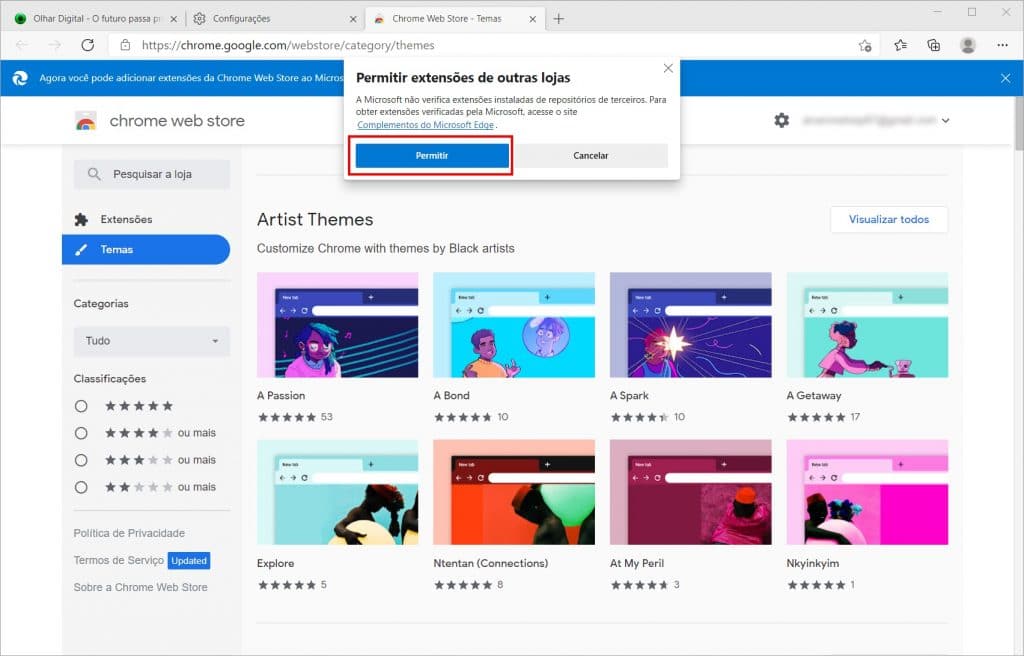Image resolution: width=1024 pixels, height=656 pixels.
Task: Click the site lock icon in address bar
Action: pyautogui.click(x=125, y=45)
